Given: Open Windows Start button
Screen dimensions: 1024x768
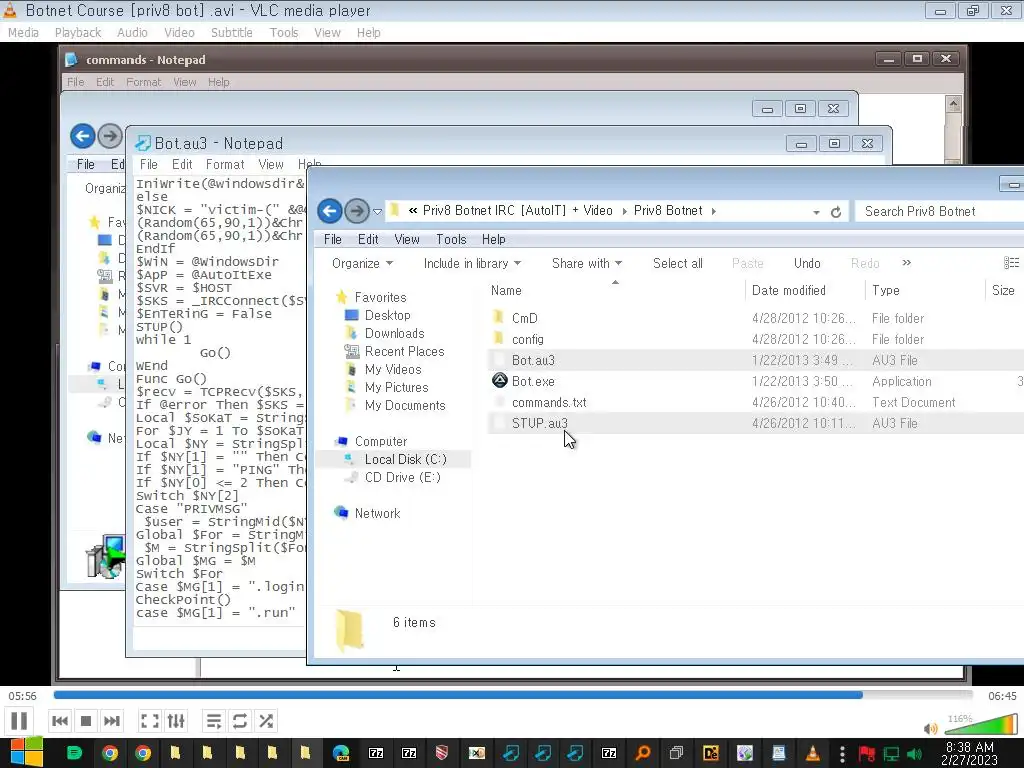Looking at the screenshot, I should (25, 753).
